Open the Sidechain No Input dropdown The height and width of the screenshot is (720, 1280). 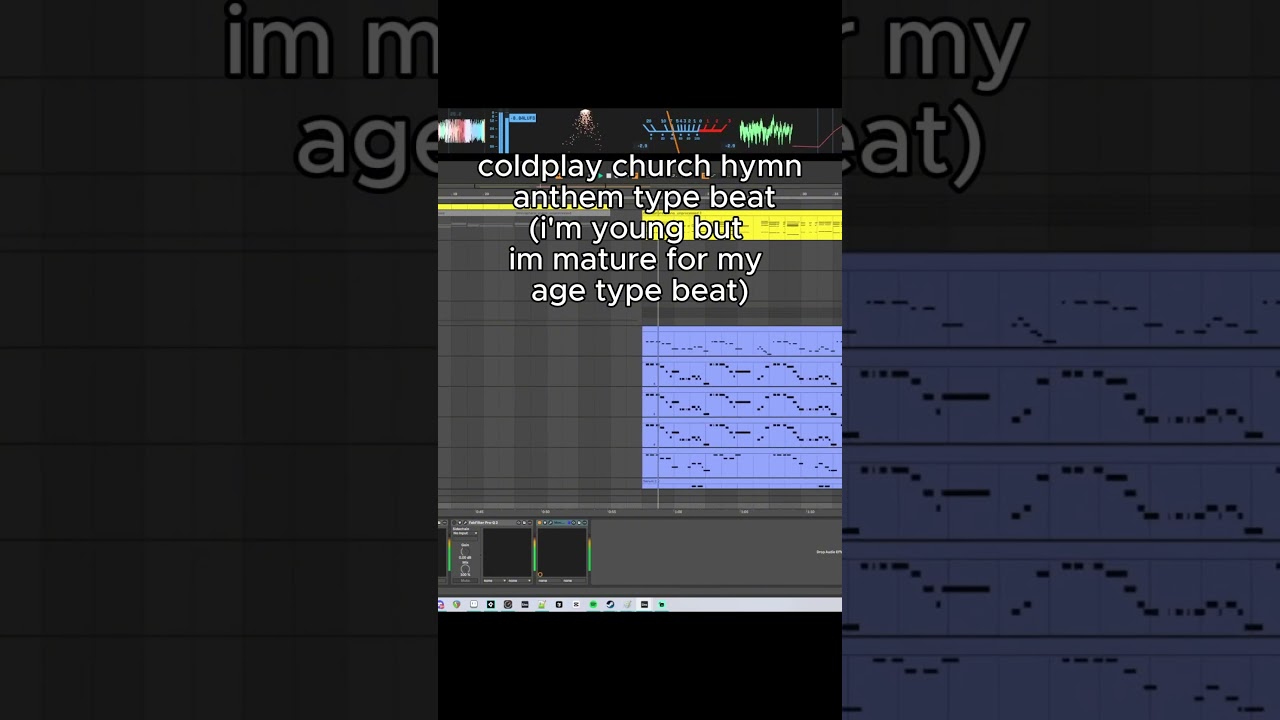click(x=465, y=533)
